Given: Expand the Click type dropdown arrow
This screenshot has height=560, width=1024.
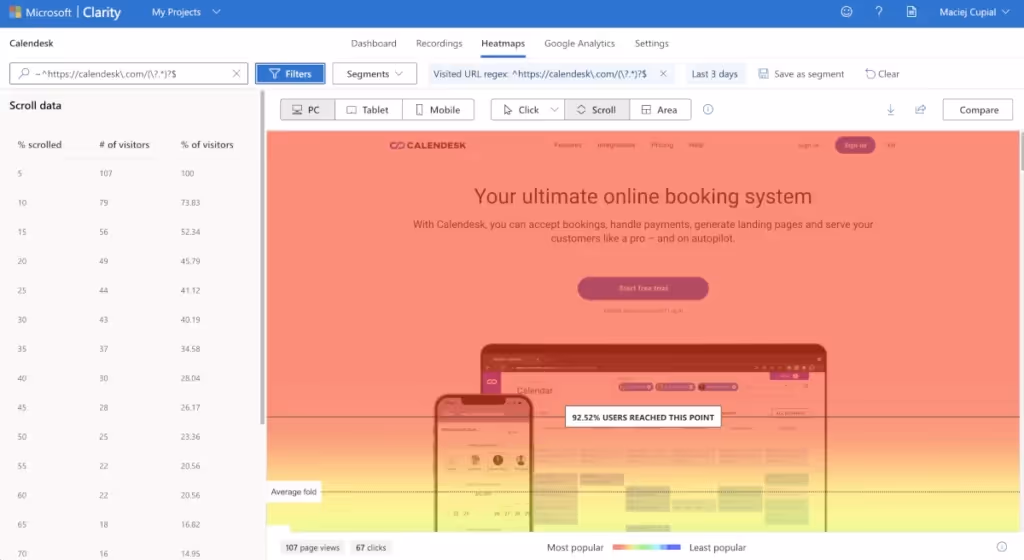Looking at the screenshot, I should tap(554, 110).
